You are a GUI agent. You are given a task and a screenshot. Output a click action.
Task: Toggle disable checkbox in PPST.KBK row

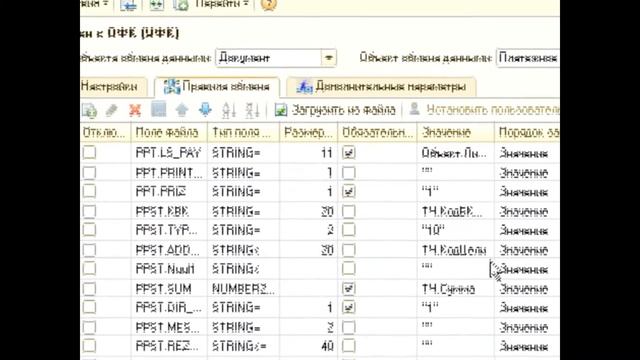(89, 211)
